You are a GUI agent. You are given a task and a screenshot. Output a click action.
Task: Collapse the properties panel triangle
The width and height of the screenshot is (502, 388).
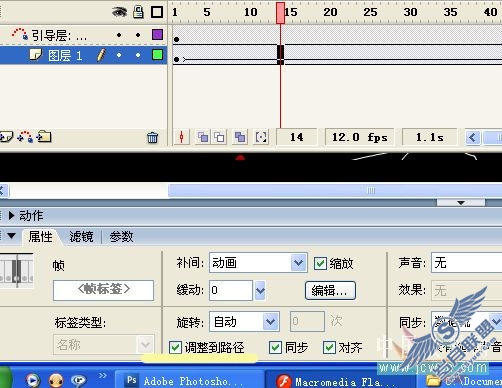coord(11,236)
